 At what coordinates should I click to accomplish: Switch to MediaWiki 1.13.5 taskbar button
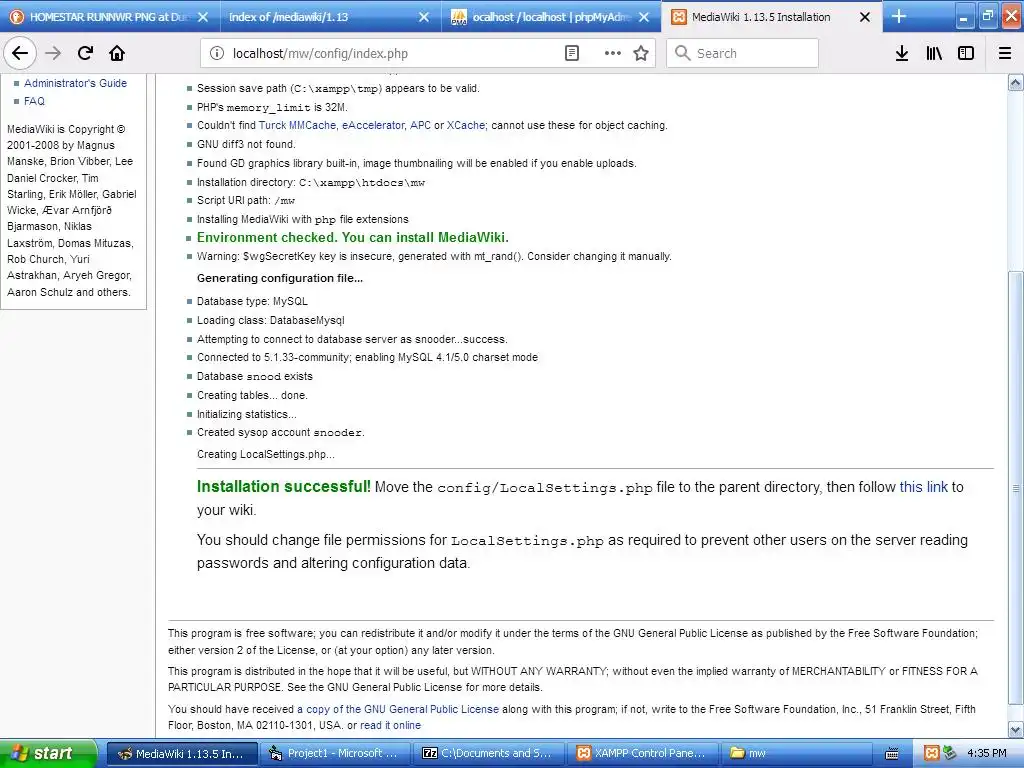tap(182, 754)
